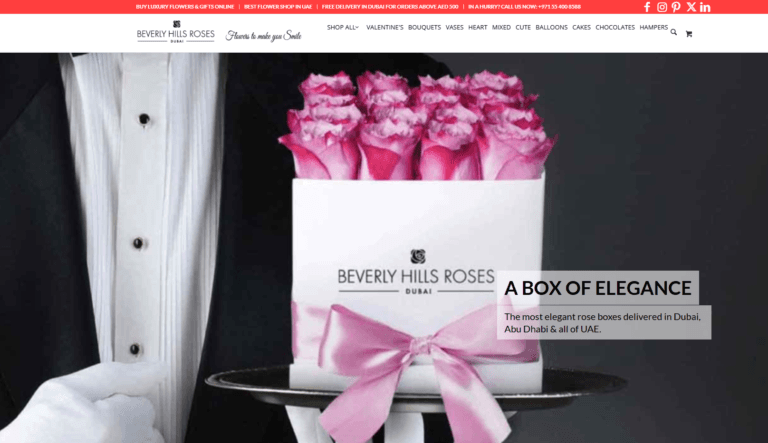The width and height of the screenshot is (768, 443).
Task: Open the LinkedIn social icon
Action: pos(705,7)
